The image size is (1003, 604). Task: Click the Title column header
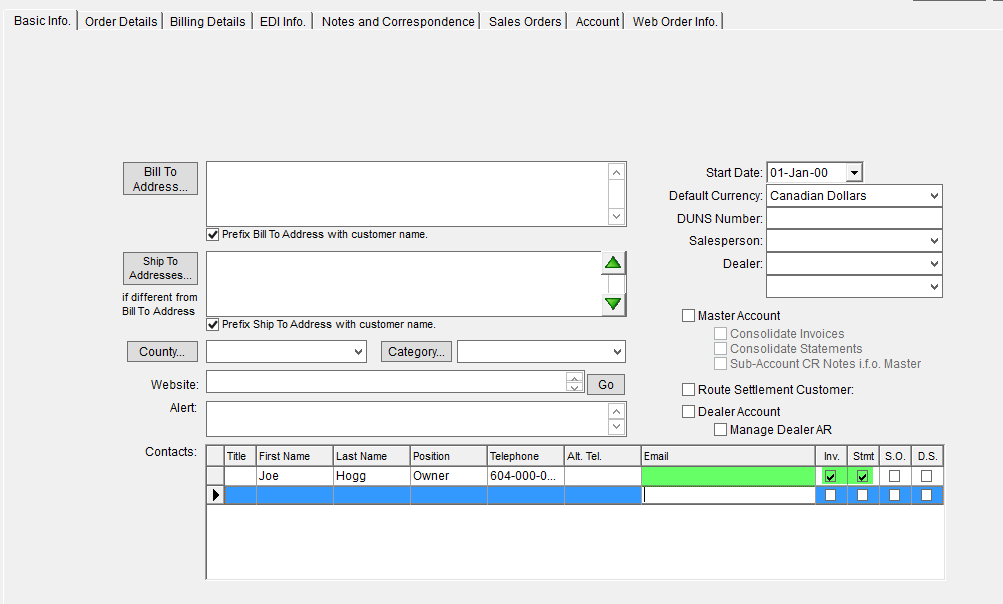coord(240,456)
